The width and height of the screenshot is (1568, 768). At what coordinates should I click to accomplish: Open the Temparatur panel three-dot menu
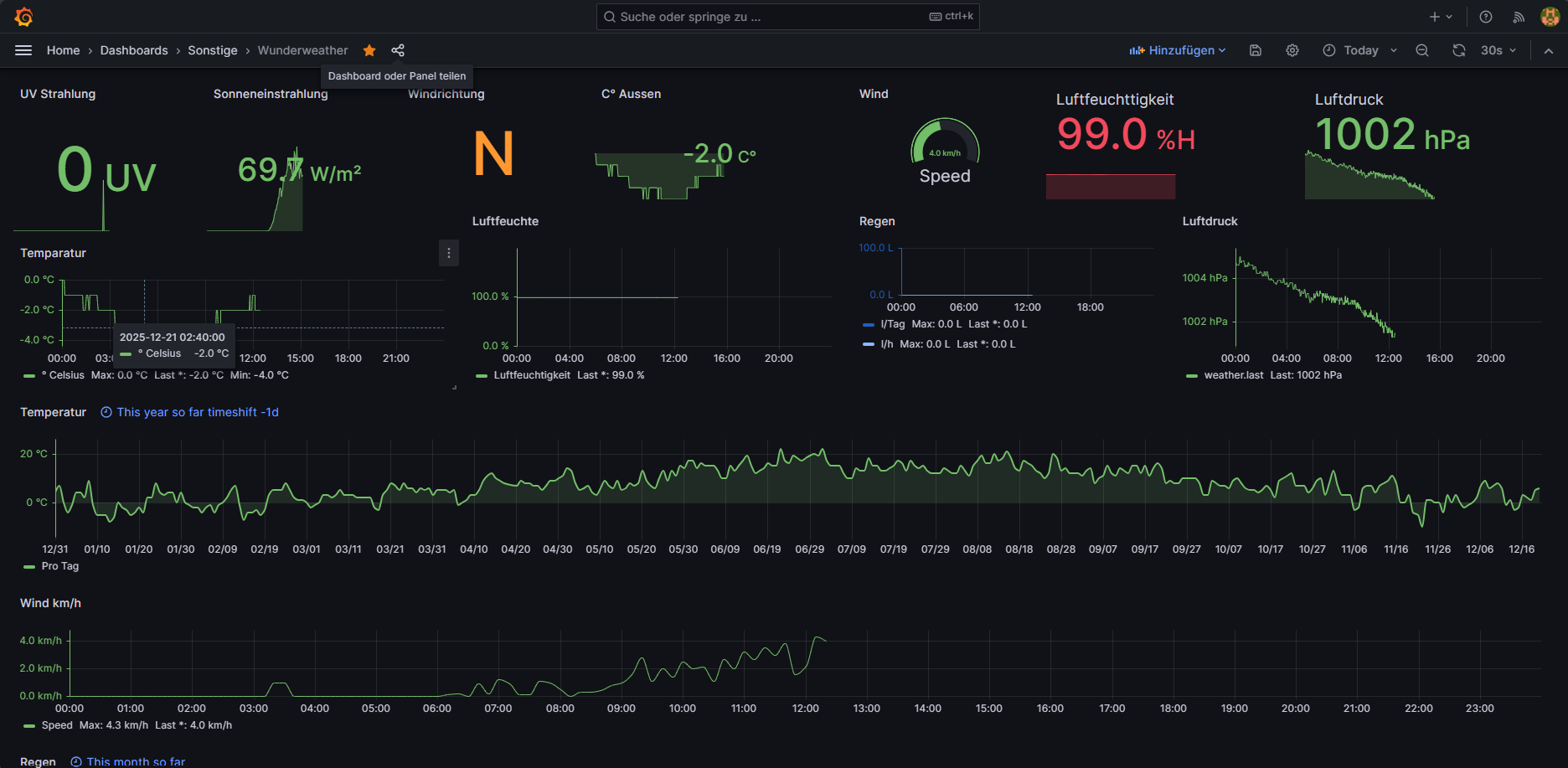449,253
